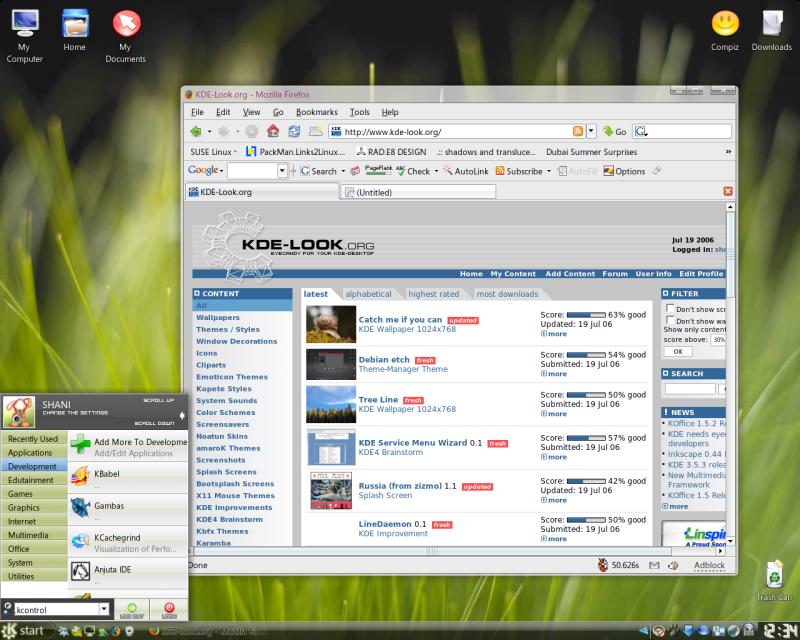
Task: Open the Trash Can on desktop
Action: pyautogui.click(x=774, y=581)
